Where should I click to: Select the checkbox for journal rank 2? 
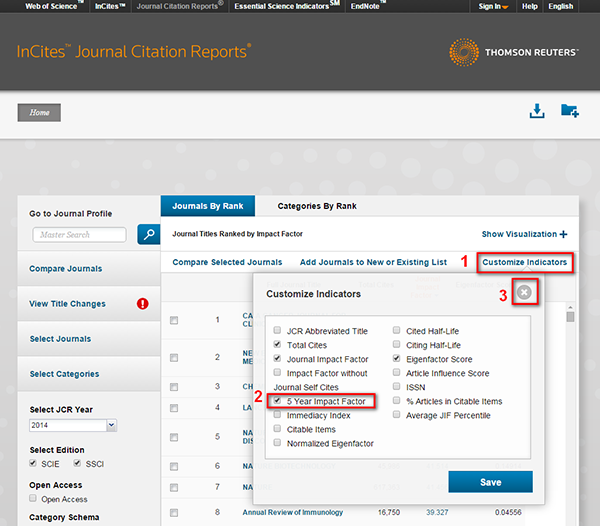tap(174, 358)
